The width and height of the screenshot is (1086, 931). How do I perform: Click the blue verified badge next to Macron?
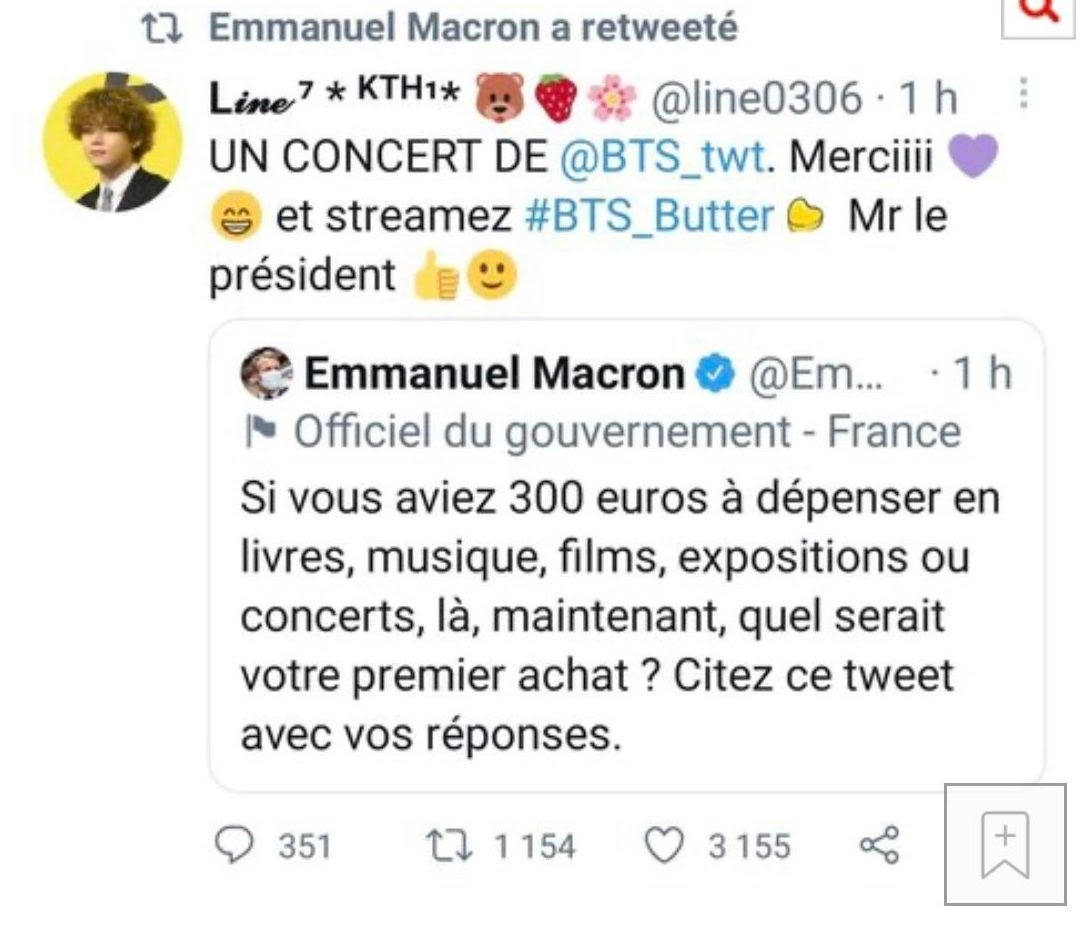pos(714,374)
